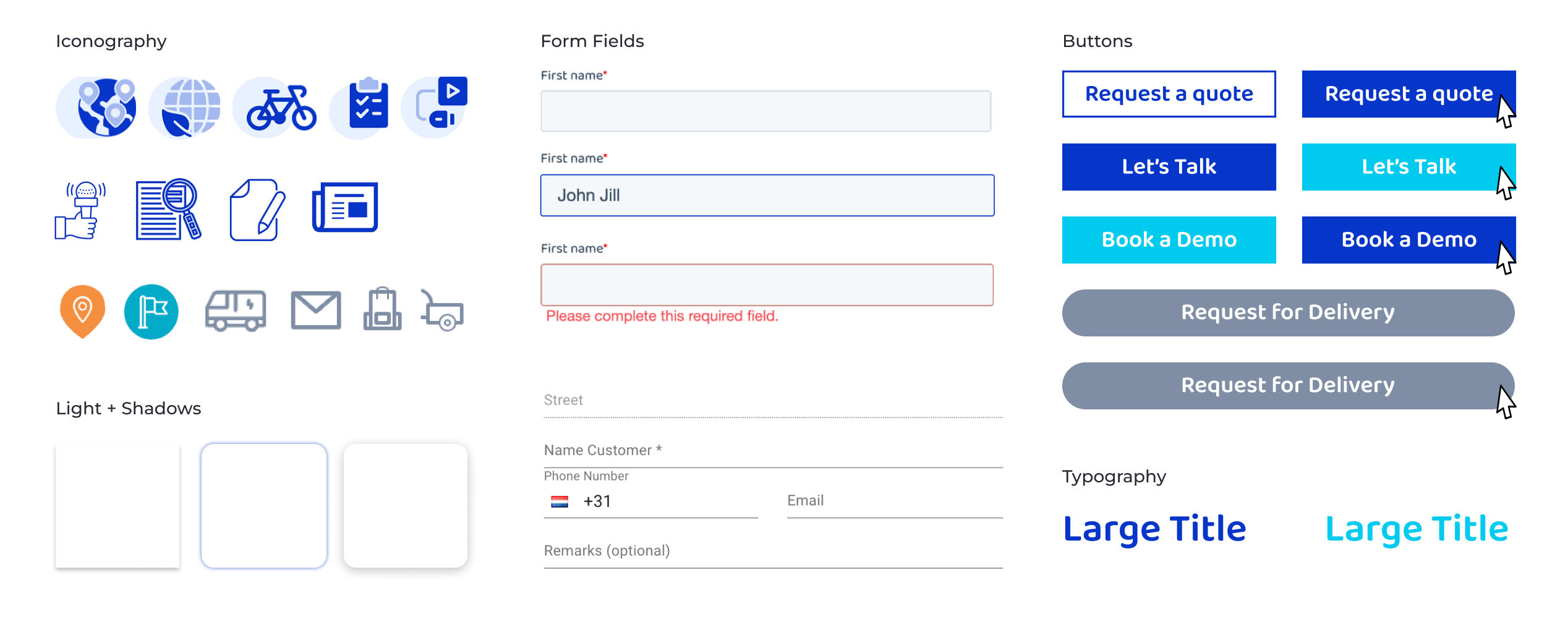Click the Email input field

click(x=895, y=502)
